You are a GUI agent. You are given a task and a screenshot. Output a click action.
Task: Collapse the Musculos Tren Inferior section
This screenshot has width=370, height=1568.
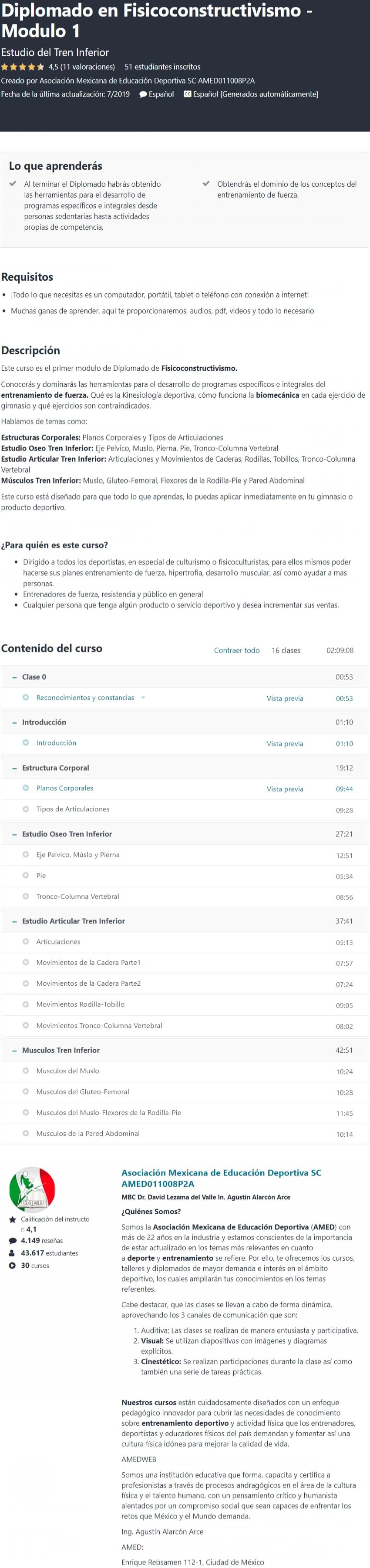click(x=185, y=1050)
